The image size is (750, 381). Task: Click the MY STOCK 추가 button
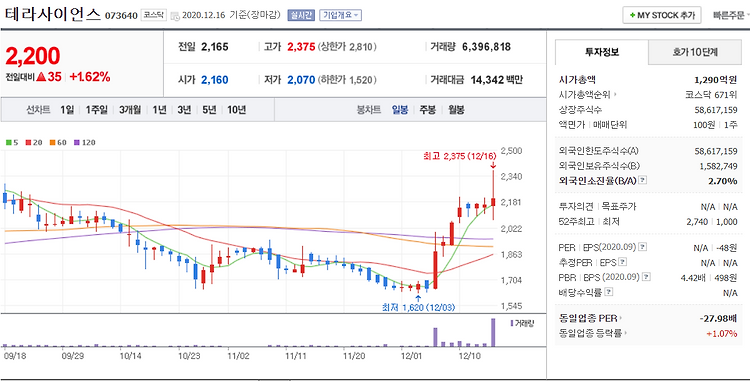tap(662, 15)
